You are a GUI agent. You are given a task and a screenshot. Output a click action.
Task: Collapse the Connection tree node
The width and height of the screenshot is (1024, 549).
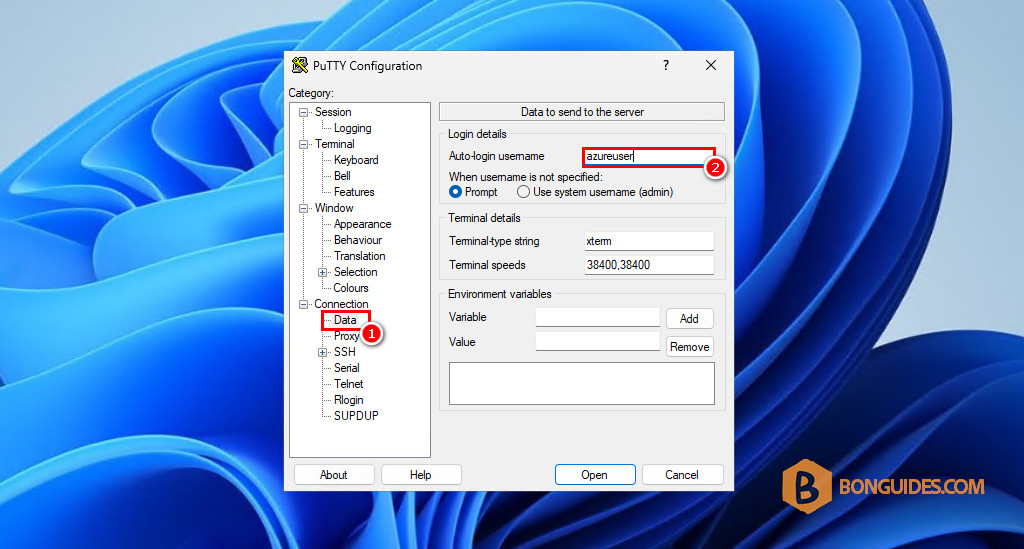[x=304, y=304]
